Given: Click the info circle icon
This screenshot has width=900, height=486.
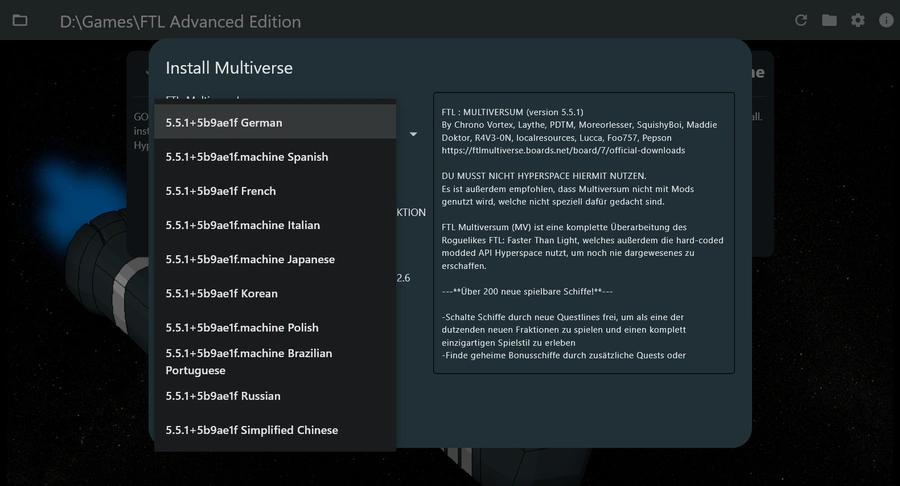Looking at the screenshot, I should coord(886,21).
